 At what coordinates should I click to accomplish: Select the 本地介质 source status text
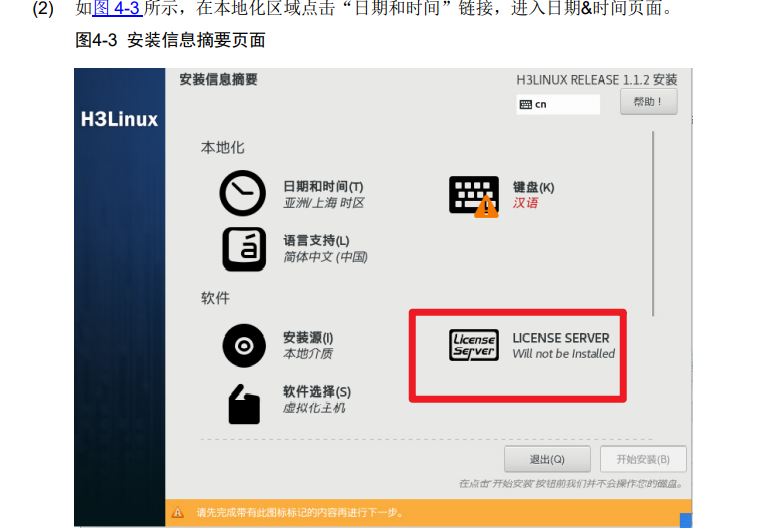click(308, 354)
